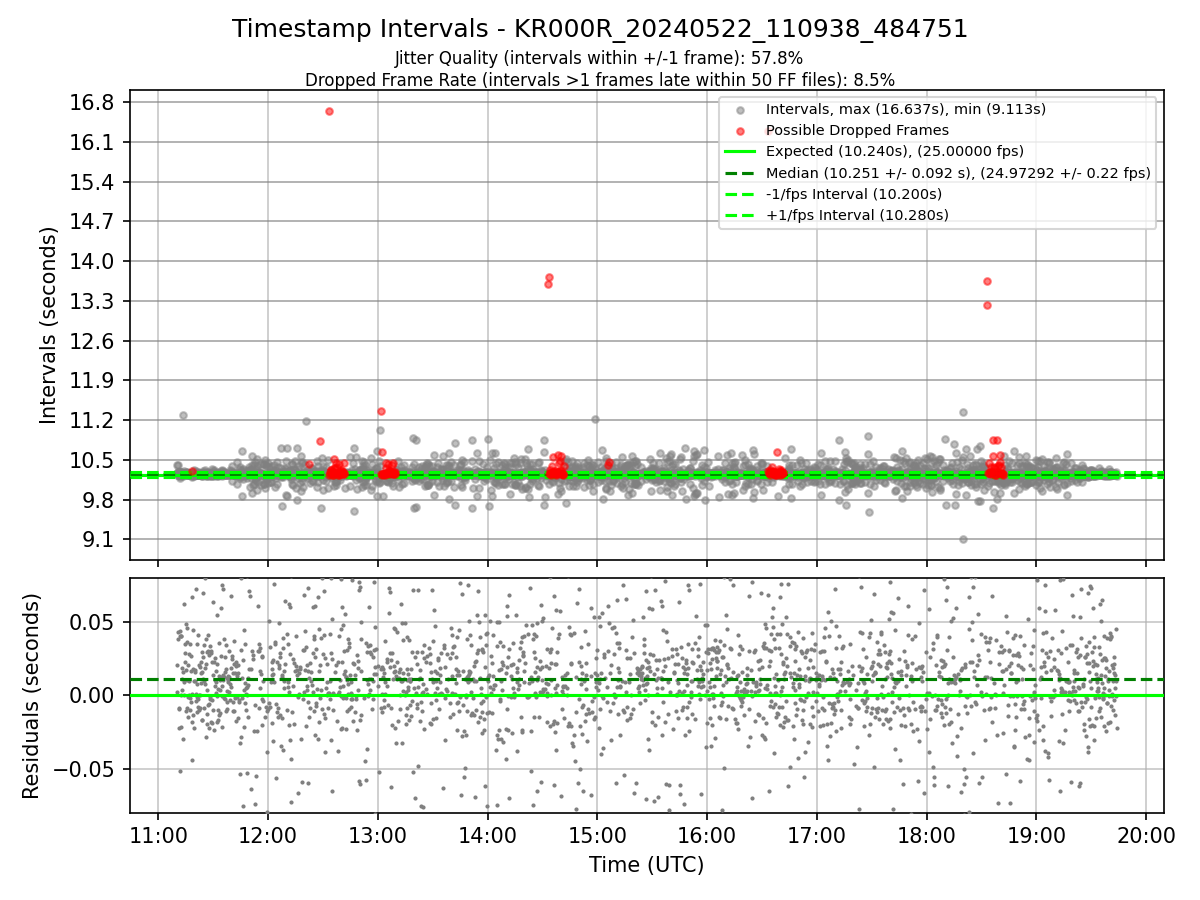This screenshot has width=1200, height=900.
Task: Click the 14.7 y-axis tick label
Action: (94, 222)
